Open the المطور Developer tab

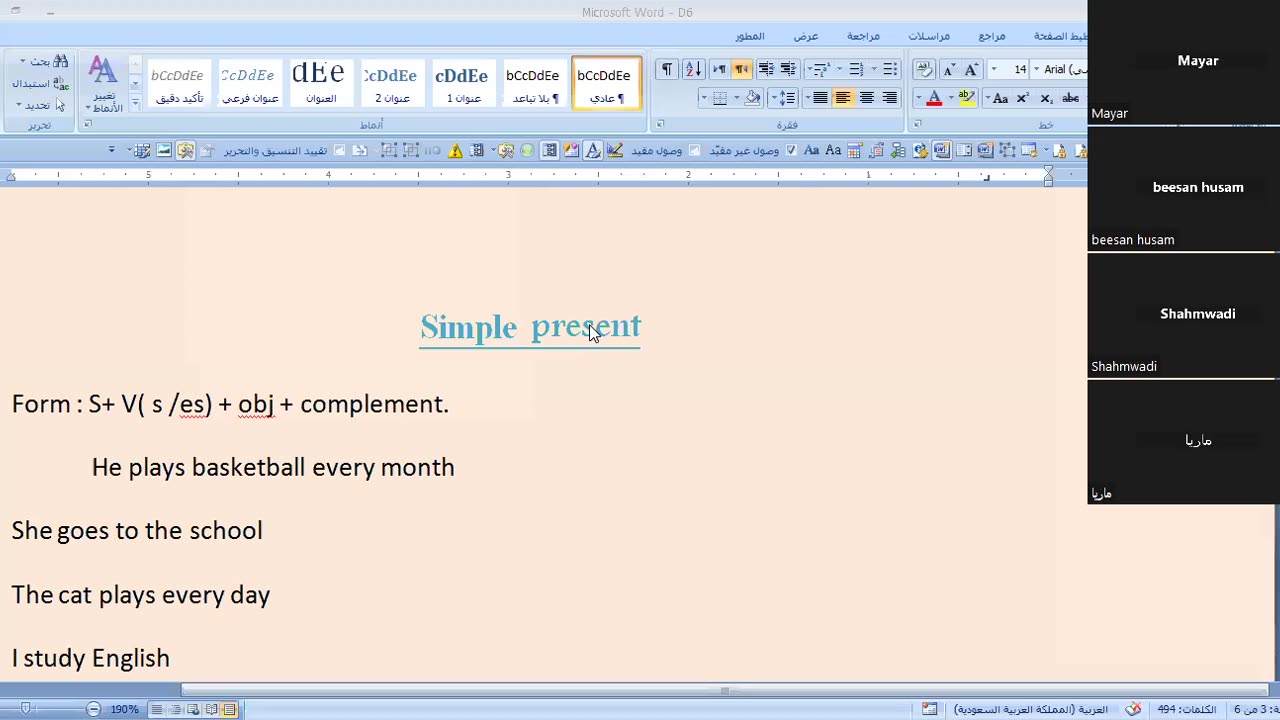point(750,36)
